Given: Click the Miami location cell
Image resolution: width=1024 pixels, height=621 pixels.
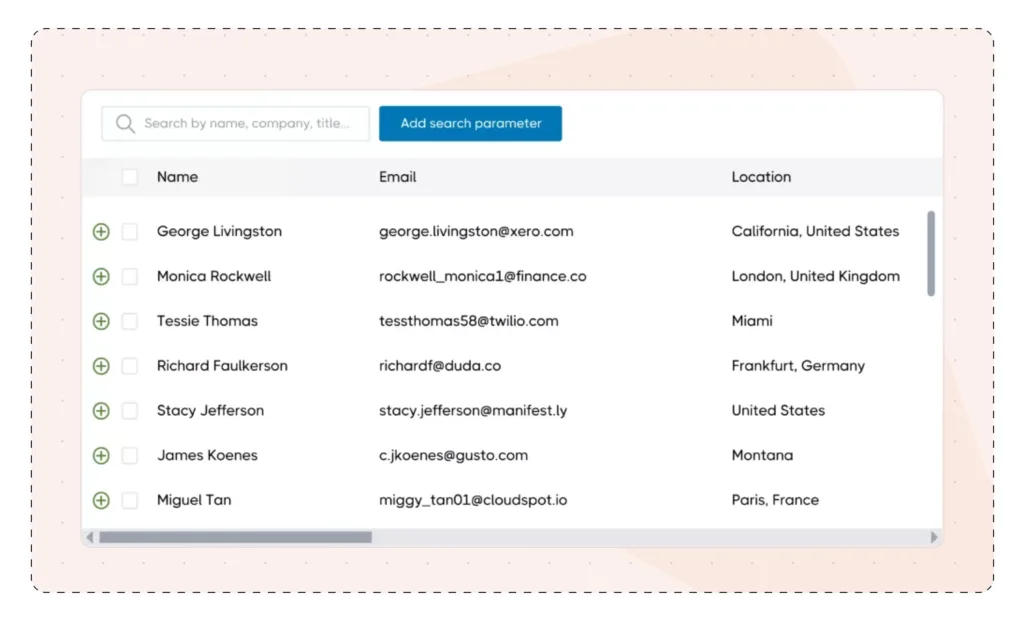Looking at the screenshot, I should (752, 321).
